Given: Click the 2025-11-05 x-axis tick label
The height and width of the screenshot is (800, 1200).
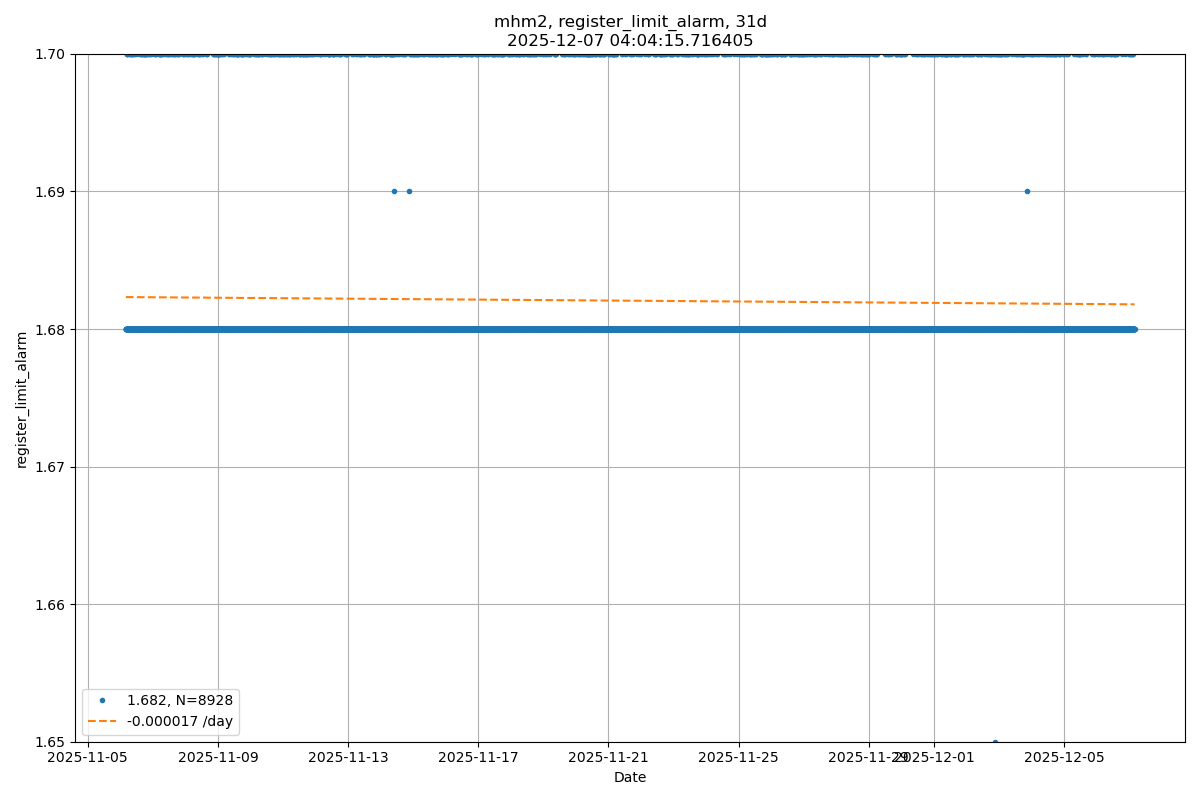Looking at the screenshot, I should tap(88, 757).
